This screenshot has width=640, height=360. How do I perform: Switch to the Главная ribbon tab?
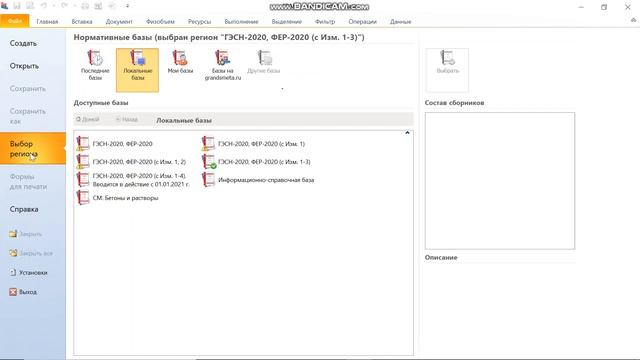point(47,21)
